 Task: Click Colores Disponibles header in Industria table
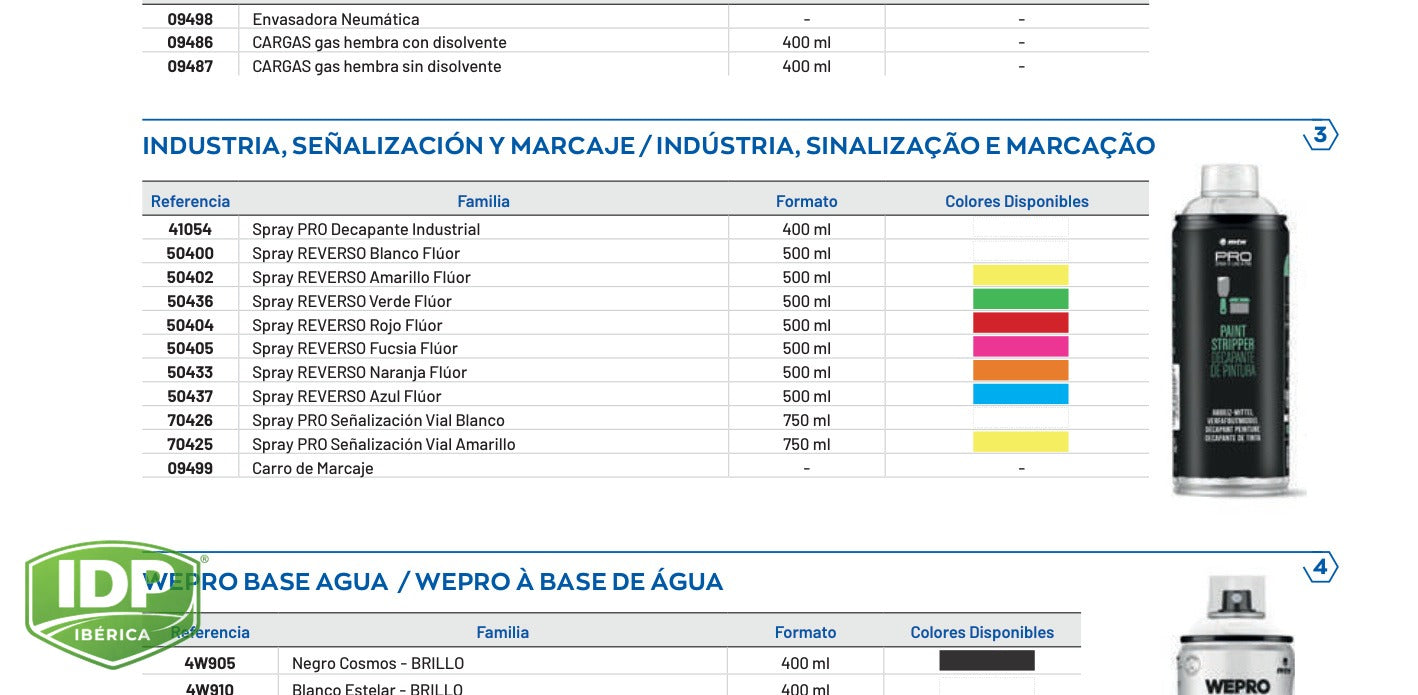[x=1016, y=201]
